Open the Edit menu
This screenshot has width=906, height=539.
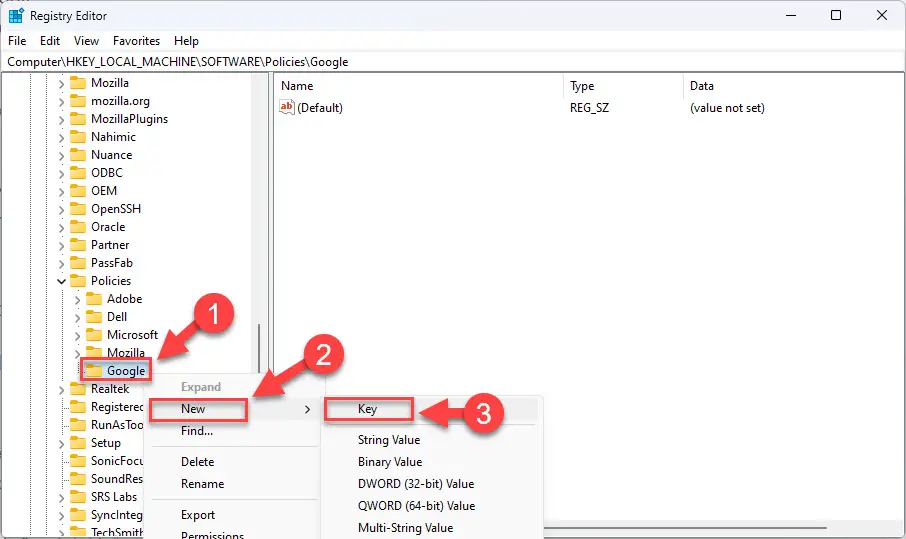(x=50, y=41)
